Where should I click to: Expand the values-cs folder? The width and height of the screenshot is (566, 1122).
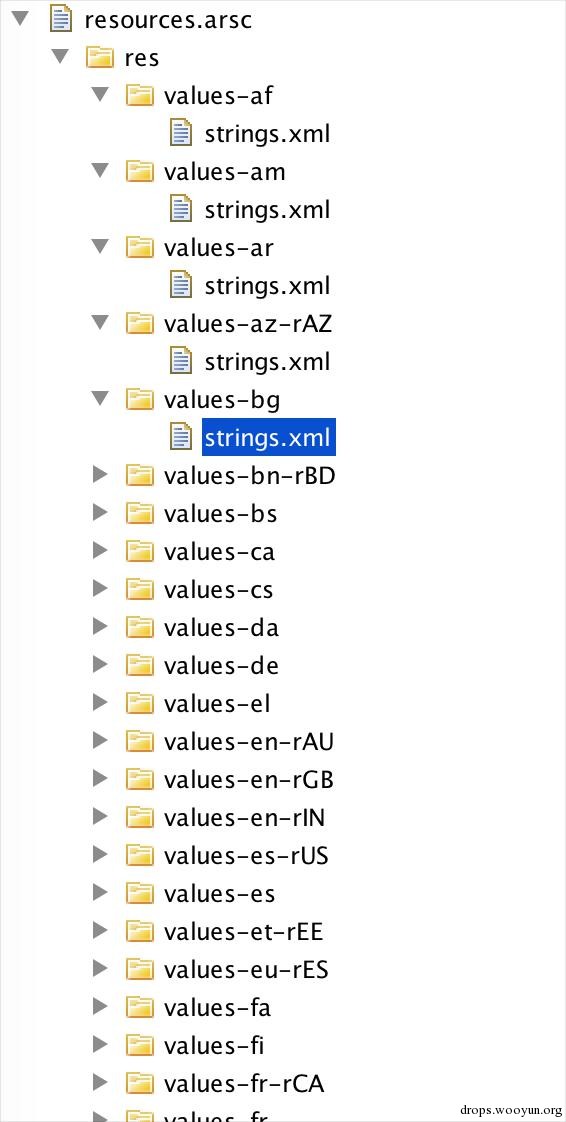(x=101, y=588)
